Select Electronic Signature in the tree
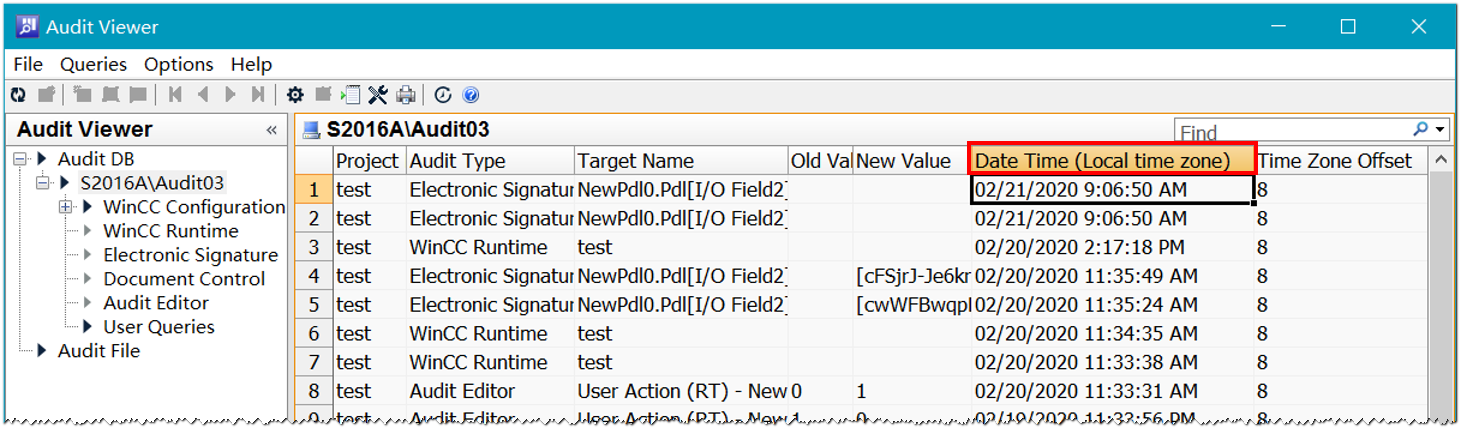Screen dimensions: 1460x434 point(190,255)
